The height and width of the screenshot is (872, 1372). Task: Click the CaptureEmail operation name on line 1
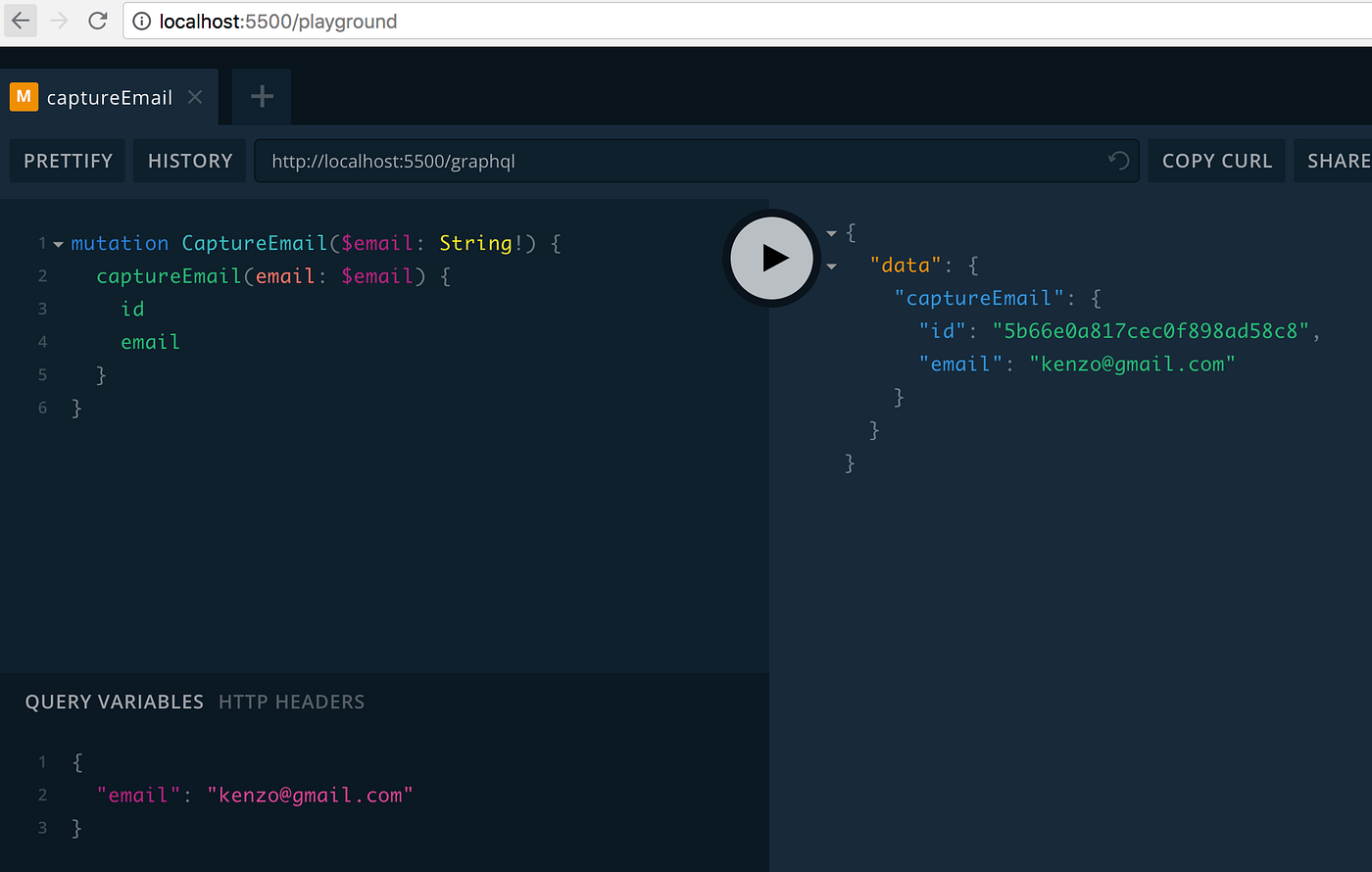pos(255,243)
